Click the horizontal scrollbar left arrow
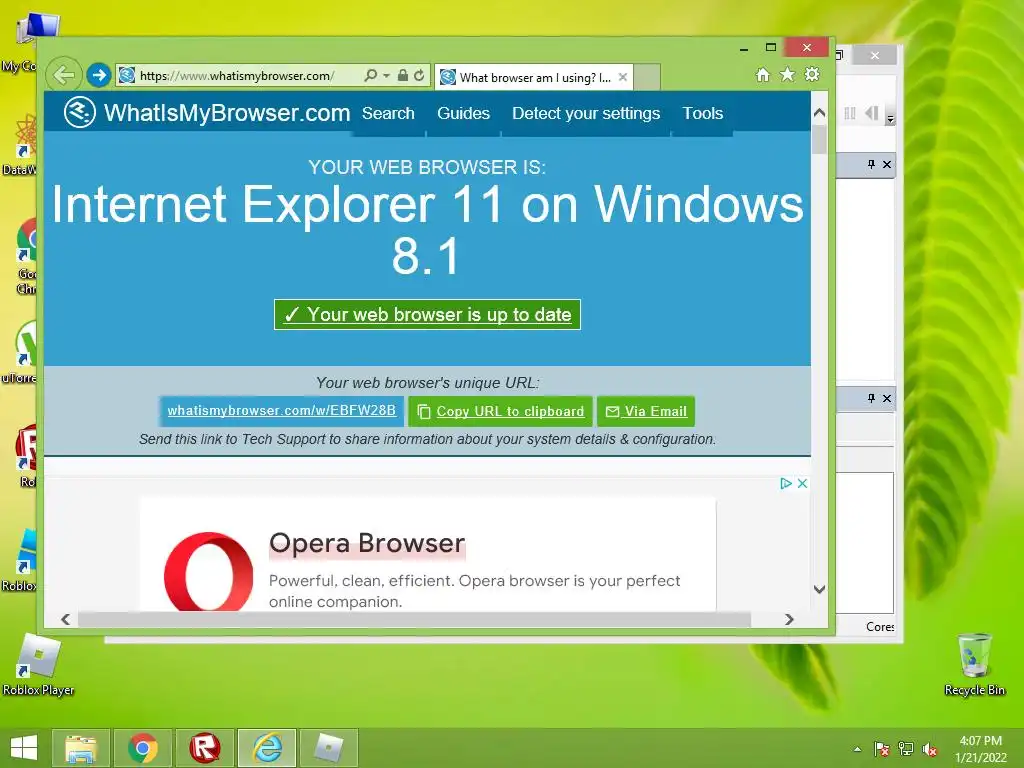 pyautogui.click(x=65, y=619)
